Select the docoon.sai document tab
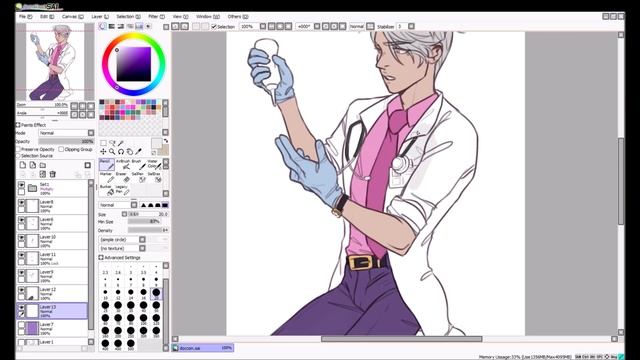The image size is (640, 360). pos(203,348)
